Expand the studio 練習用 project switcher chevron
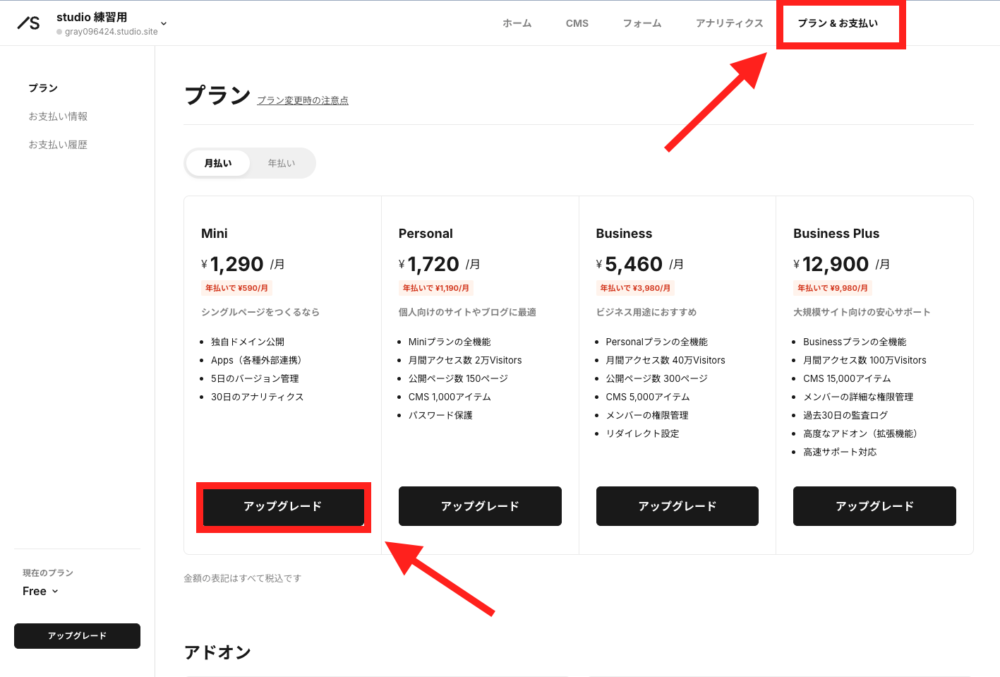This screenshot has width=1000, height=677. click(164, 24)
